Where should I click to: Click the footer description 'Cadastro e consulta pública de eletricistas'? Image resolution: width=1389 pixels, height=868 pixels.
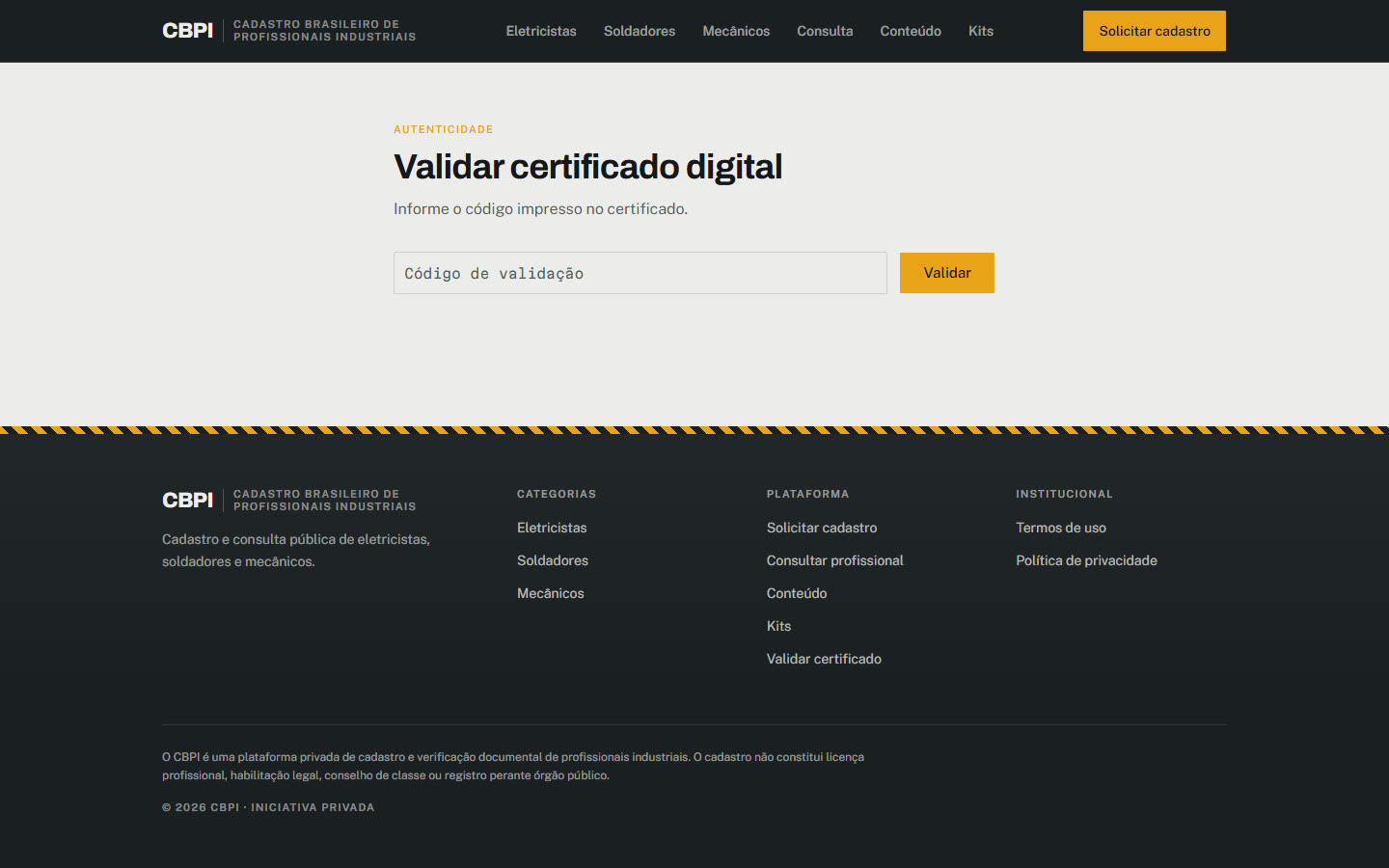point(296,550)
